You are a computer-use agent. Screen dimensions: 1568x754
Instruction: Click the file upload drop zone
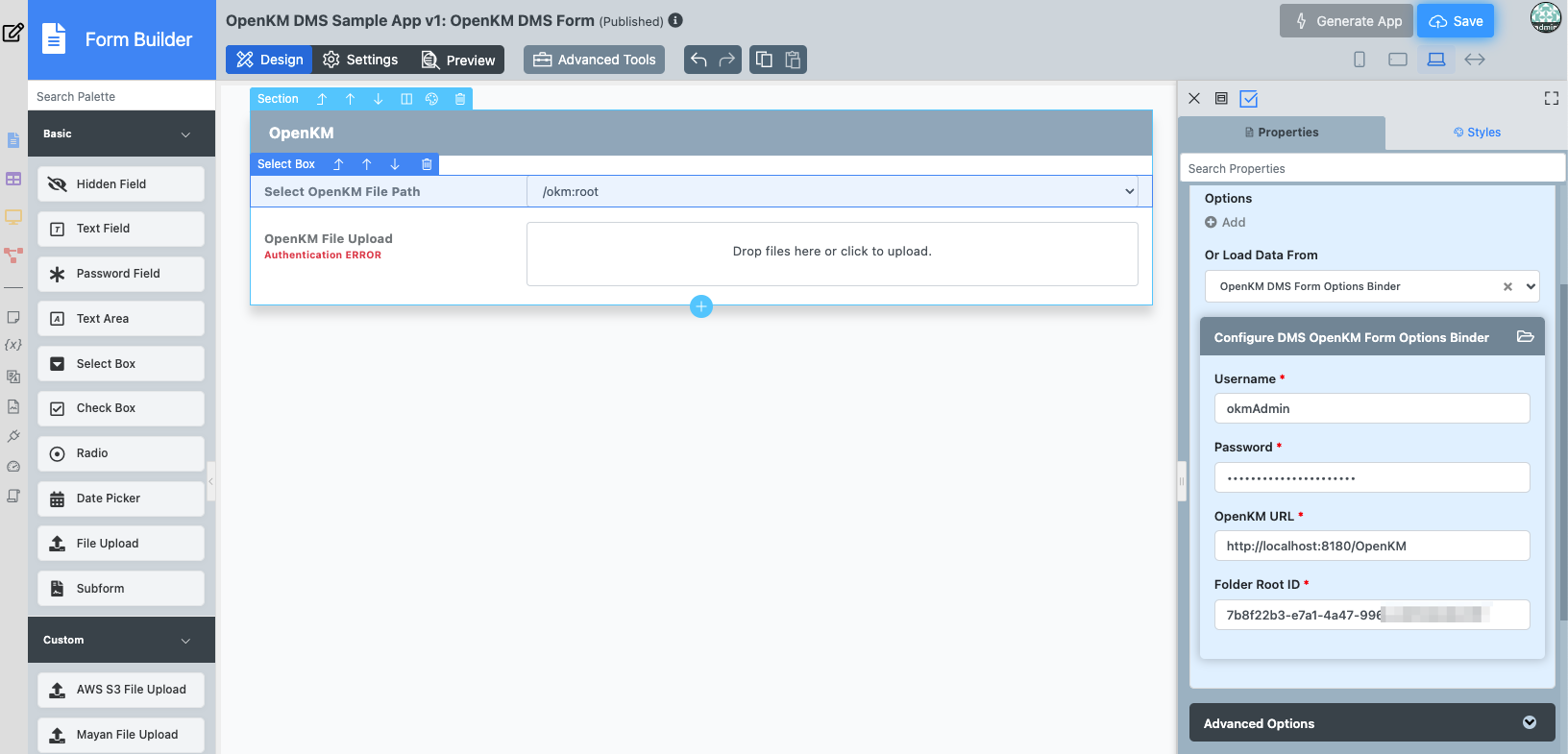coord(832,254)
